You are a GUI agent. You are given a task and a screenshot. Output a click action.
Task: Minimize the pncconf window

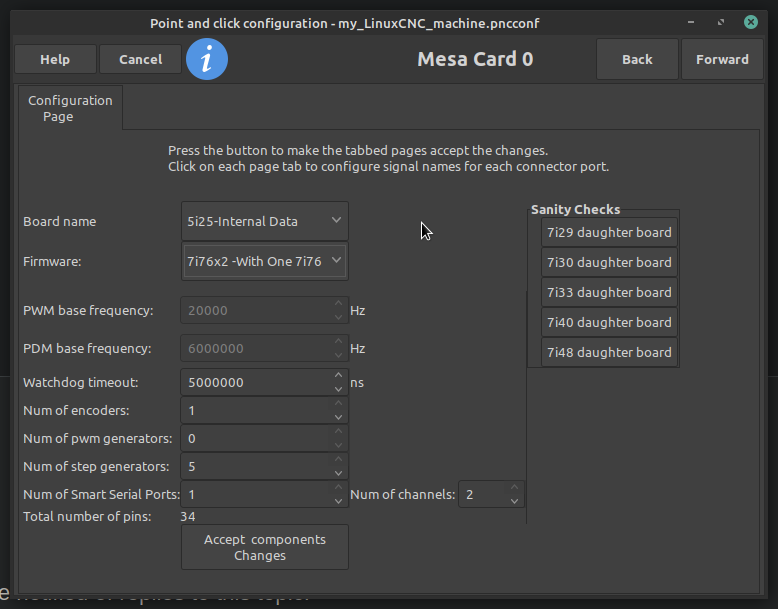coord(691,22)
